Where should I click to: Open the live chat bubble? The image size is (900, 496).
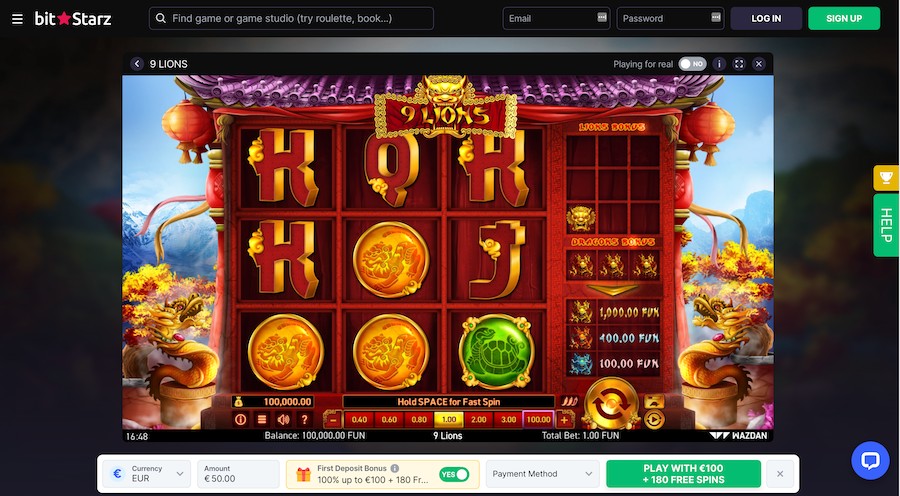coord(870,460)
